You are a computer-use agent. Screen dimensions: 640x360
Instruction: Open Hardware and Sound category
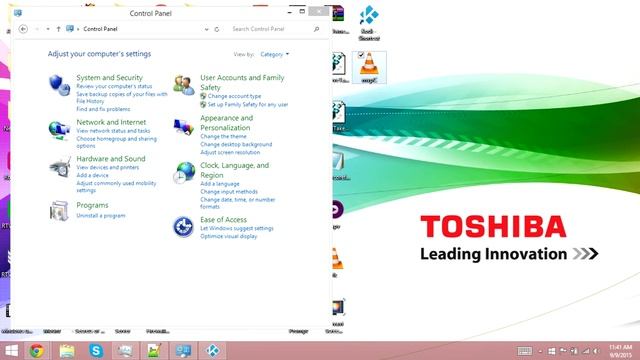[111, 159]
